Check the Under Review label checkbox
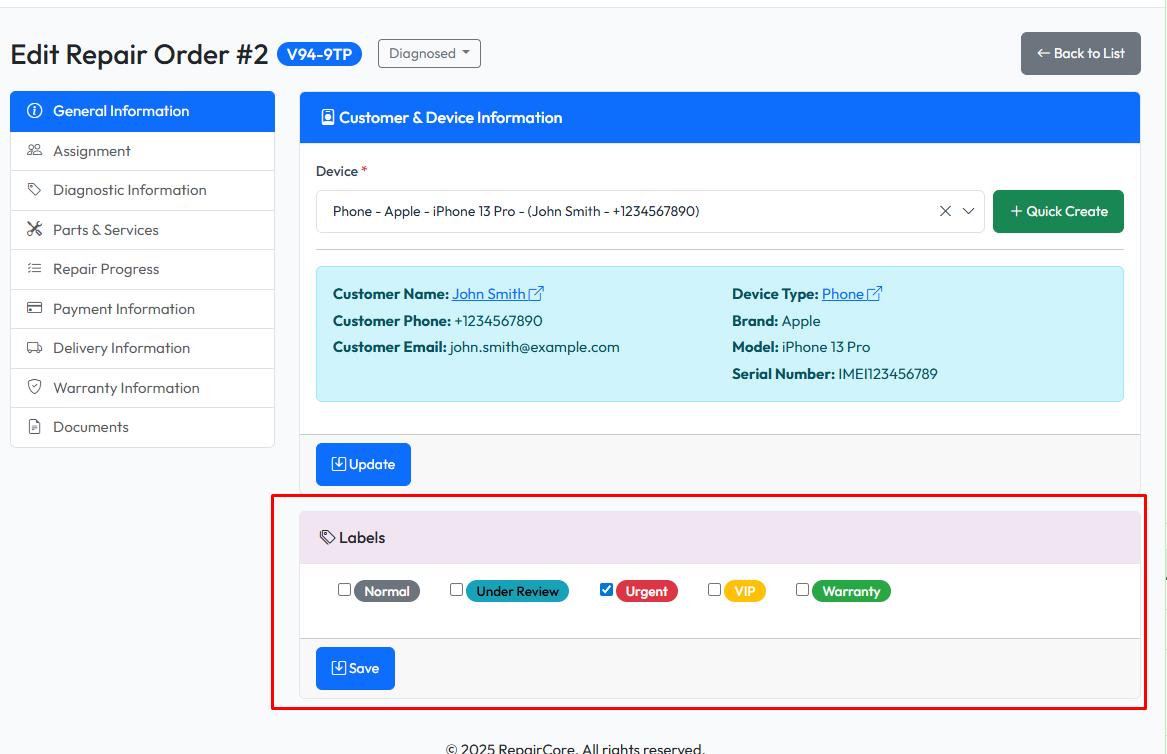The image size is (1167, 754). [x=456, y=590]
